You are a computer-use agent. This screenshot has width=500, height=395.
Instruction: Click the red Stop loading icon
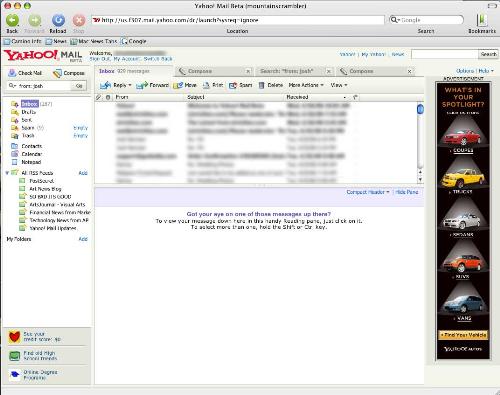pyautogui.click(x=79, y=20)
